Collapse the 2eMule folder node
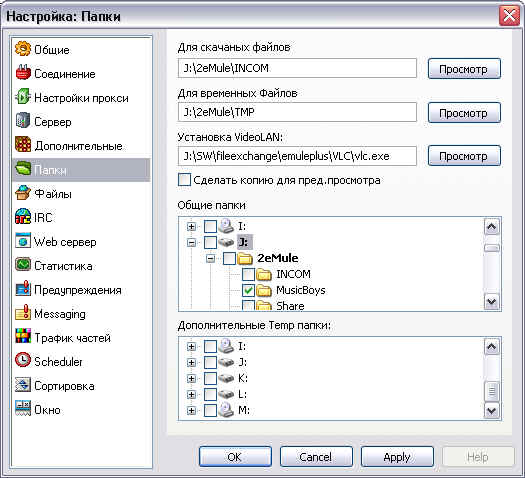525x478 pixels. (x=210, y=258)
